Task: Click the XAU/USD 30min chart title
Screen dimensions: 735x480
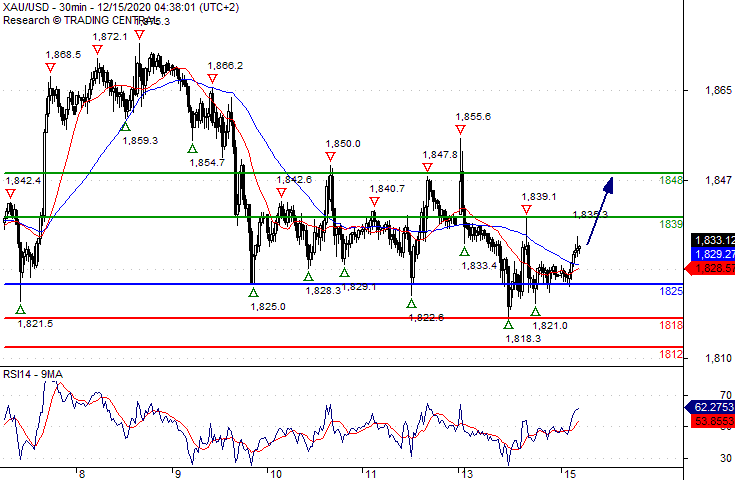Action: (x=121, y=8)
